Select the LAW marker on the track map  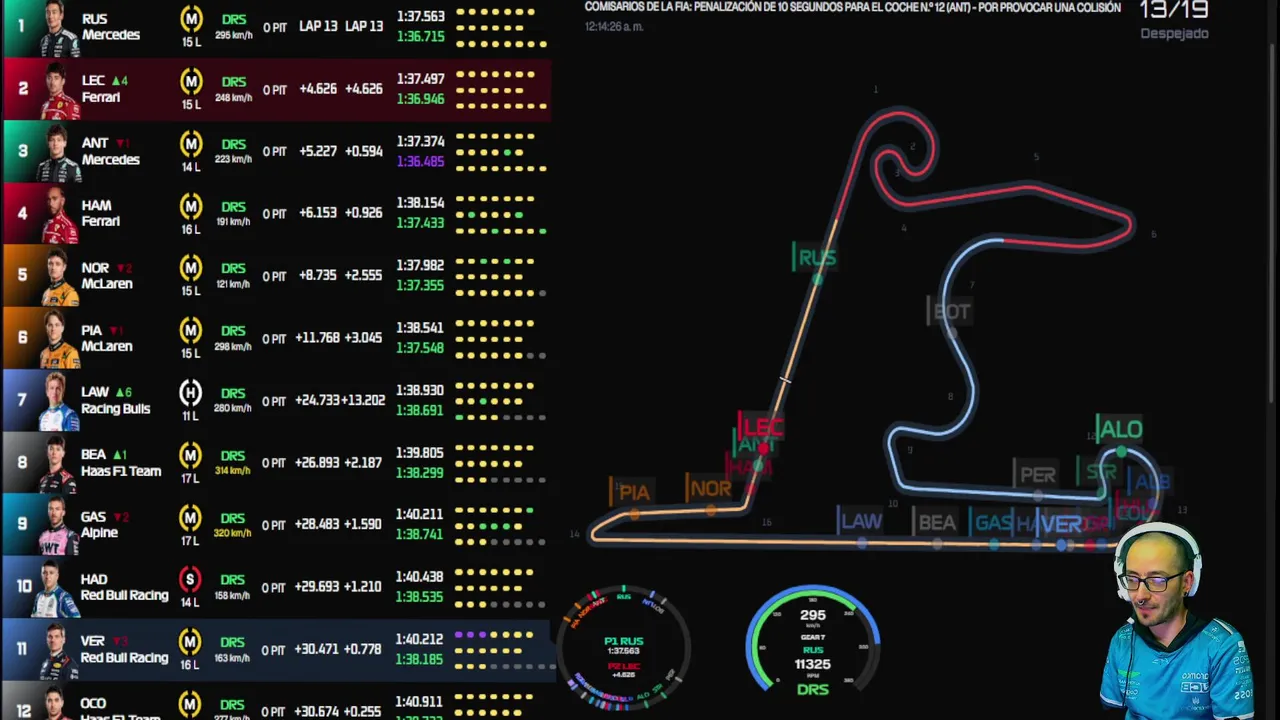pyautogui.click(x=861, y=521)
